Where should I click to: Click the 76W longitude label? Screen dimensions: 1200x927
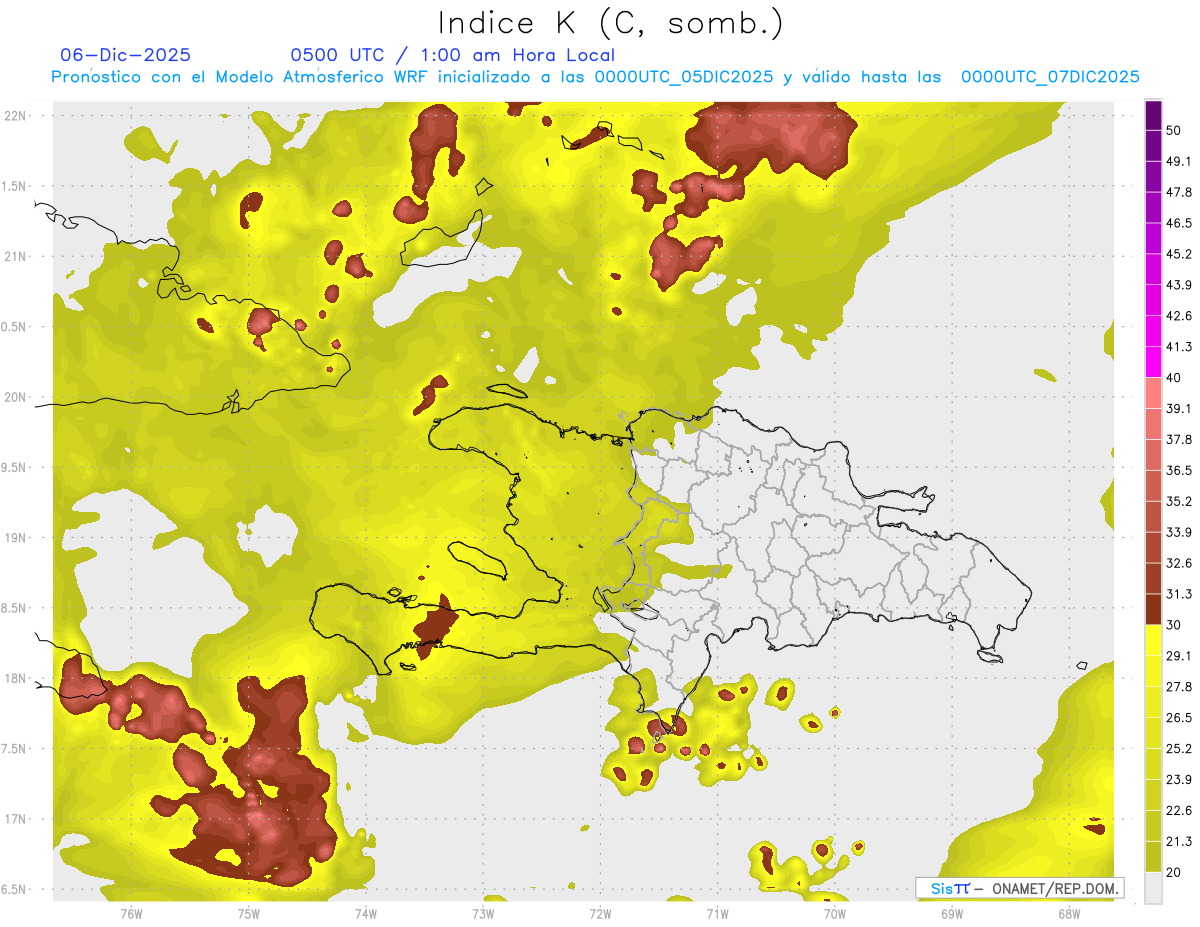(x=131, y=913)
